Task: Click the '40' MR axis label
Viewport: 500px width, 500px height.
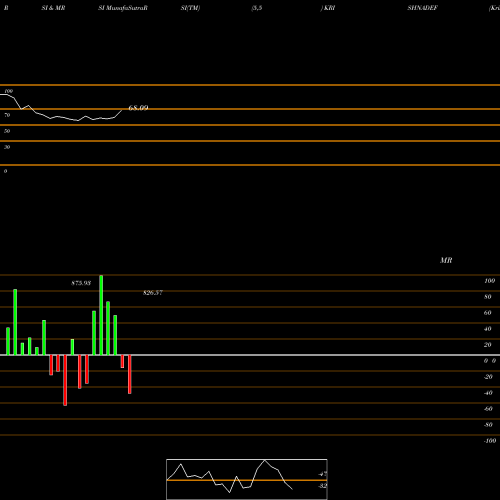Action: pyautogui.click(x=488, y=329)
